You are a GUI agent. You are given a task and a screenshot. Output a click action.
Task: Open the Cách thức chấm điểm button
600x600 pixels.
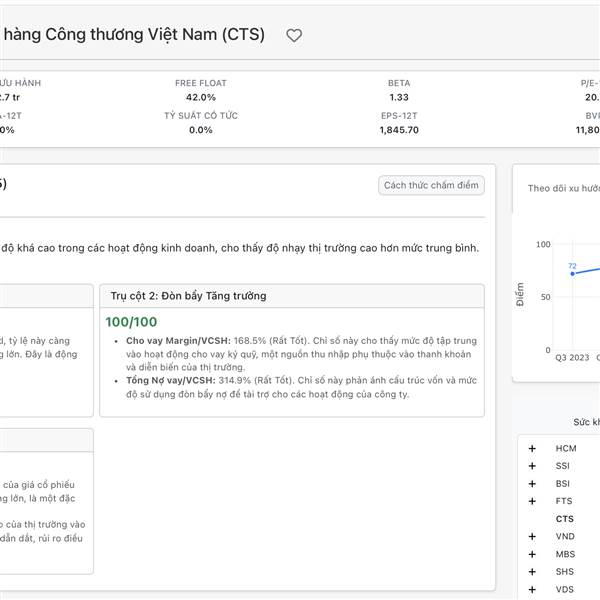click(x=431, y=185)
